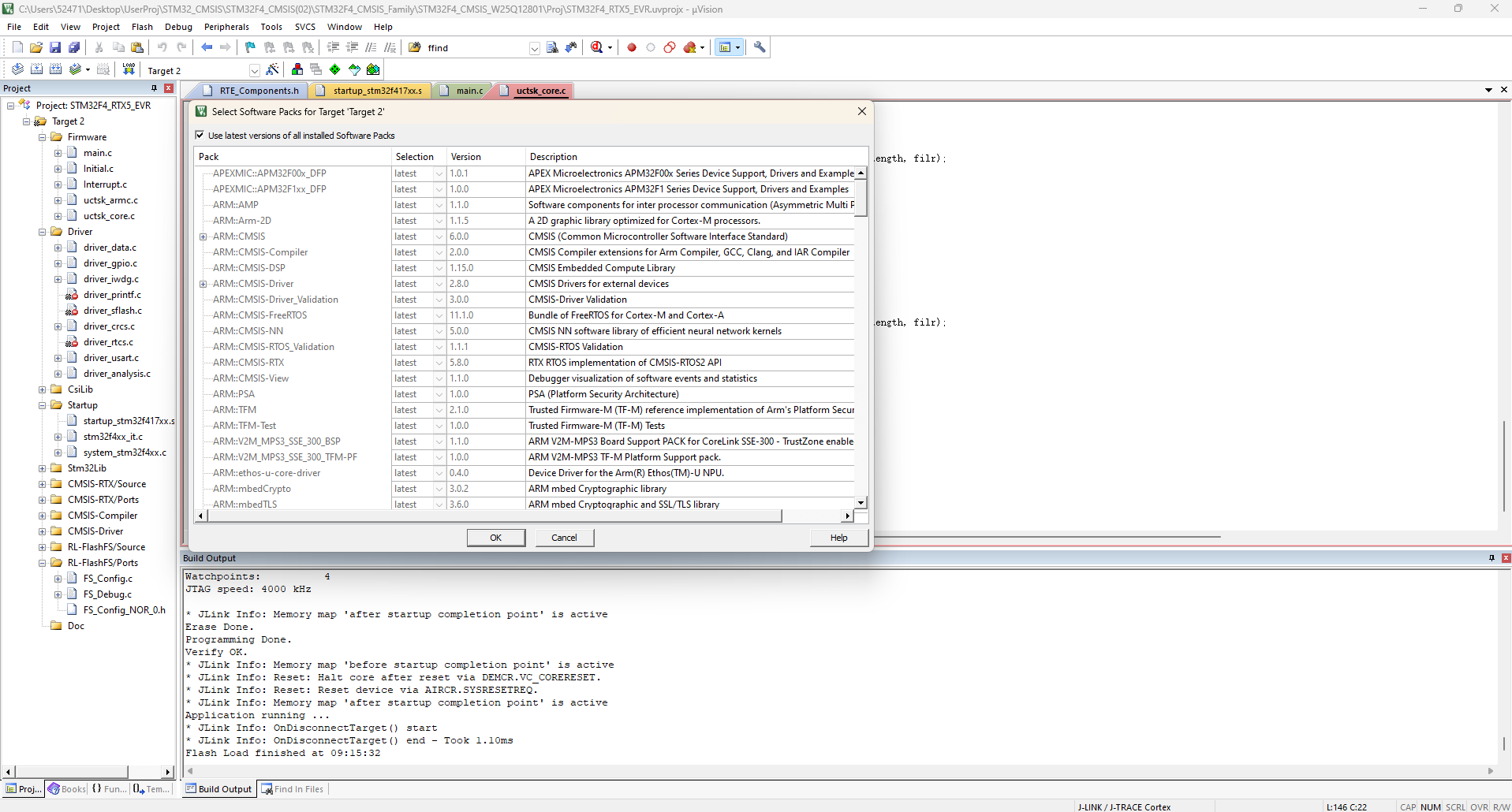1512x812 pixels.
Task: Click the Open file toolbar icon
Action: 36,47
